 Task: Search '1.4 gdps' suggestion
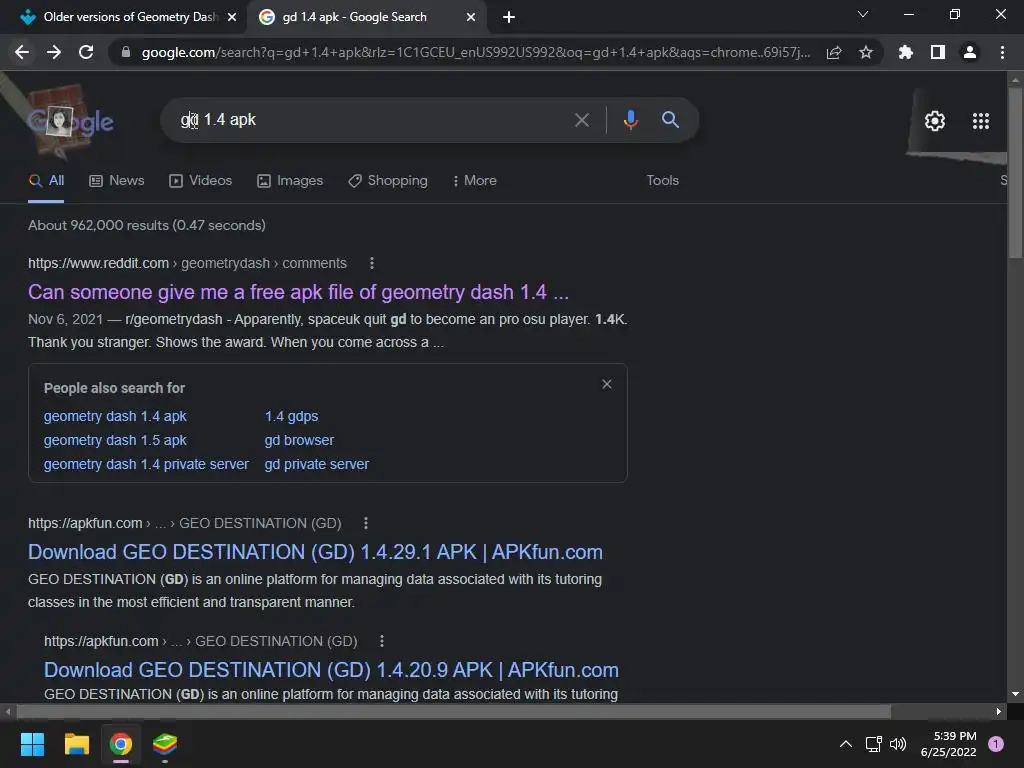coord(291,416)
